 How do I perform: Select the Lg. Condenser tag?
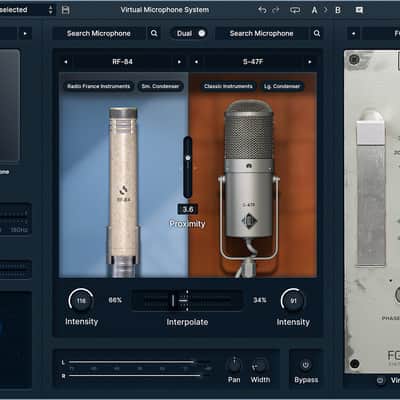(282, 86)
